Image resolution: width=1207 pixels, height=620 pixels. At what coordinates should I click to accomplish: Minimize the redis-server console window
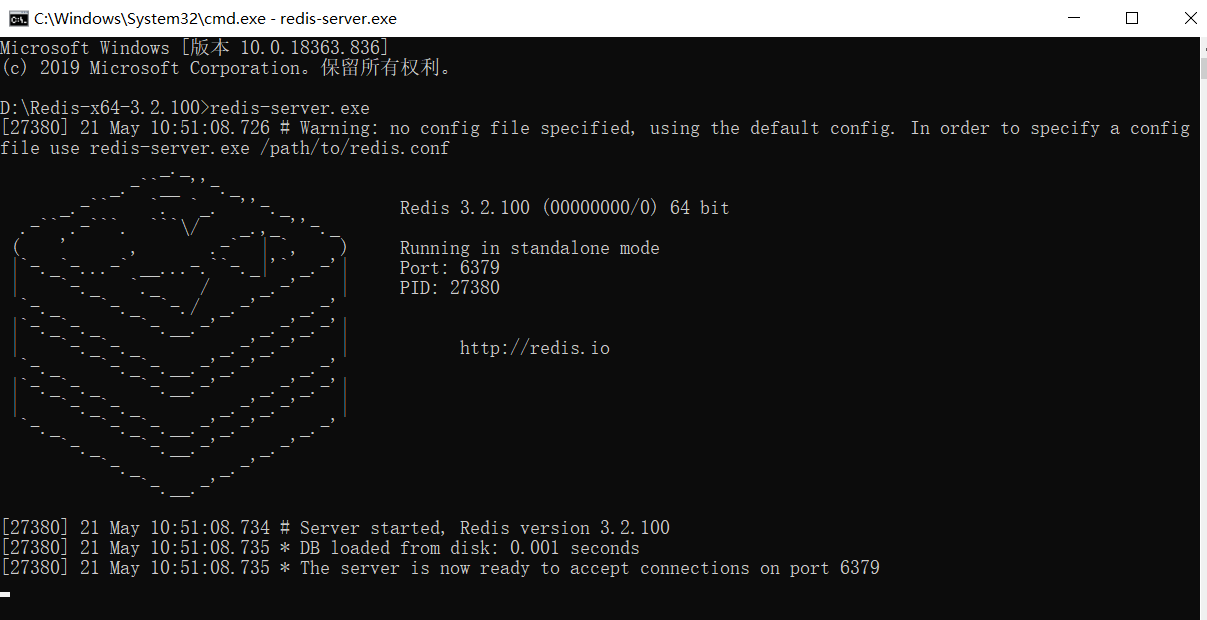(1074, 18)
